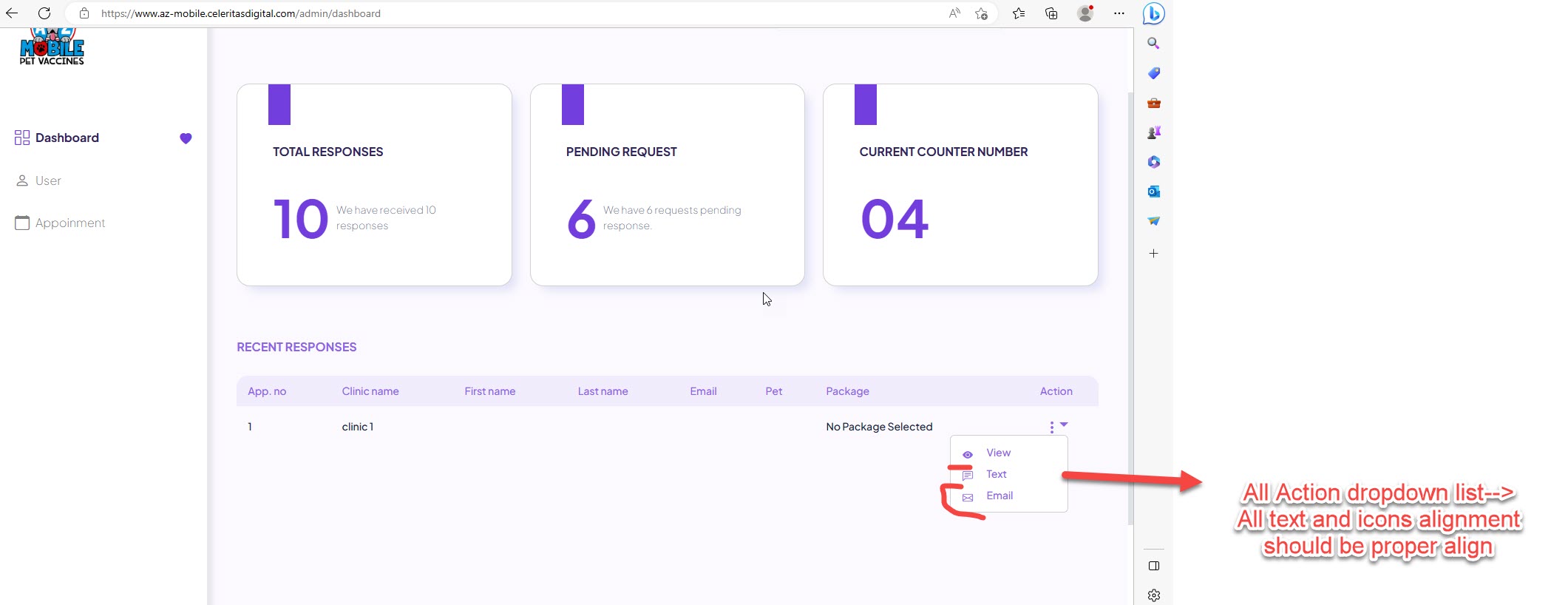Open the Bing Copilot sidebar icon
The image size is (1568, 605).
click(1153, 13)
